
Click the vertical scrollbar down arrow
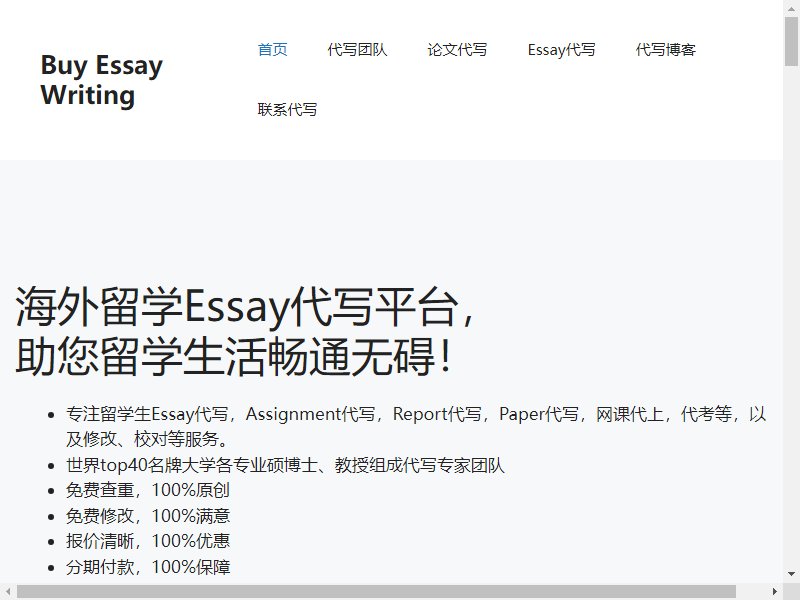pos(791,574)
